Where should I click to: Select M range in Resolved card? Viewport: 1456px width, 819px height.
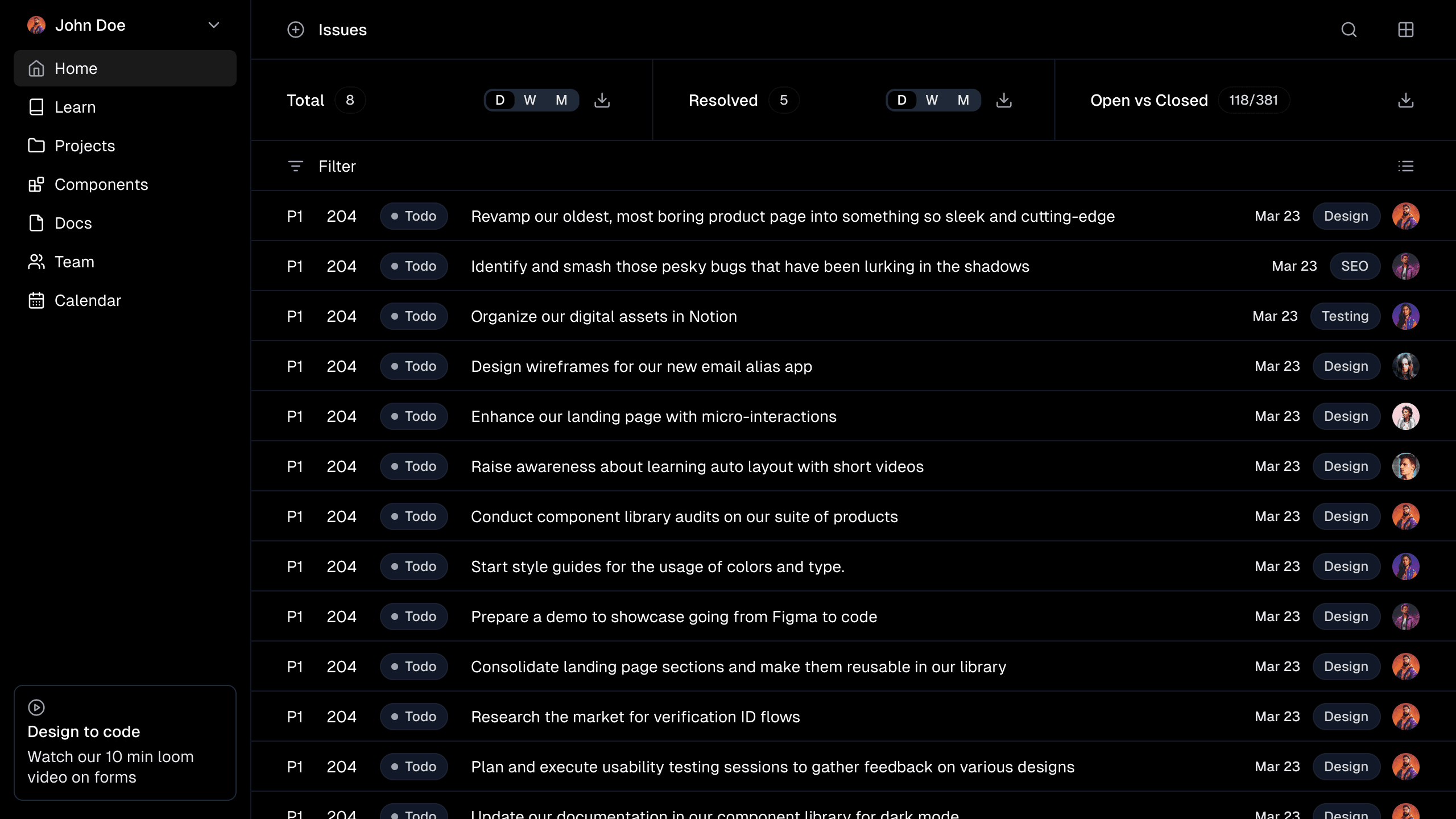click(963, 100)
